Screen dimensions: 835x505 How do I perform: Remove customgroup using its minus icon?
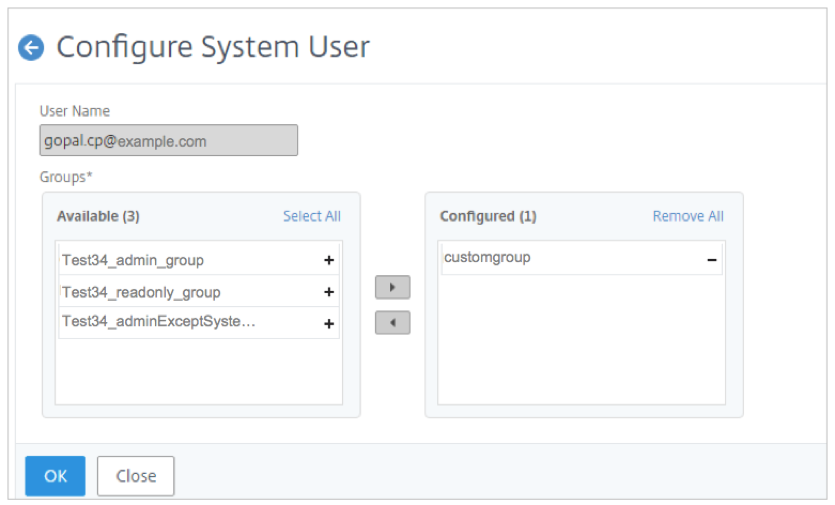click(712, 259)
